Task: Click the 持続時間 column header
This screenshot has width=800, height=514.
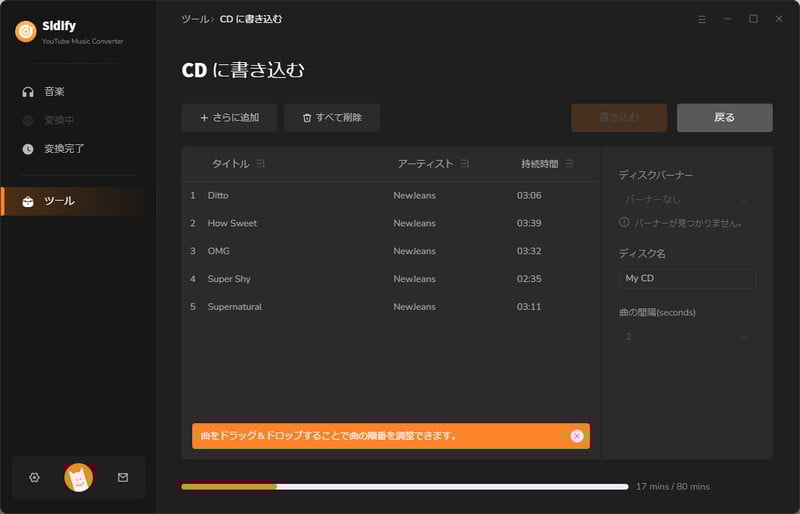Action: coord(539,164)
